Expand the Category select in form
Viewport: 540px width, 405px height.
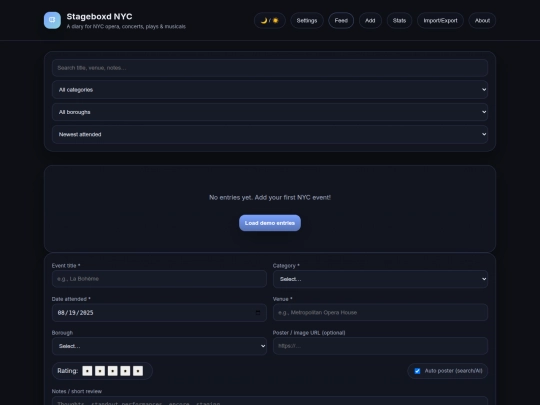coord(380,279)
